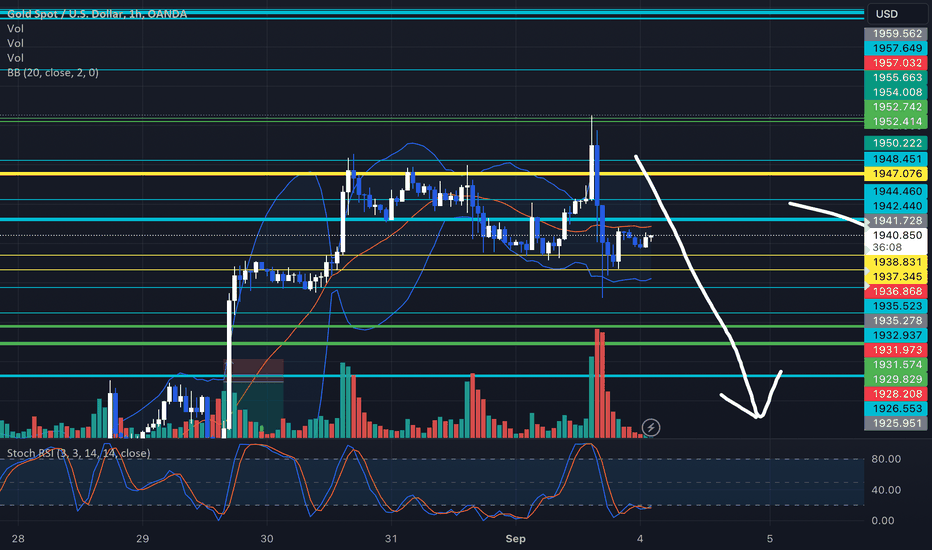Screen dimensions: 932x550
Task: Click the 1957.649 cyan price label
Action: click(x=896, y=48)
